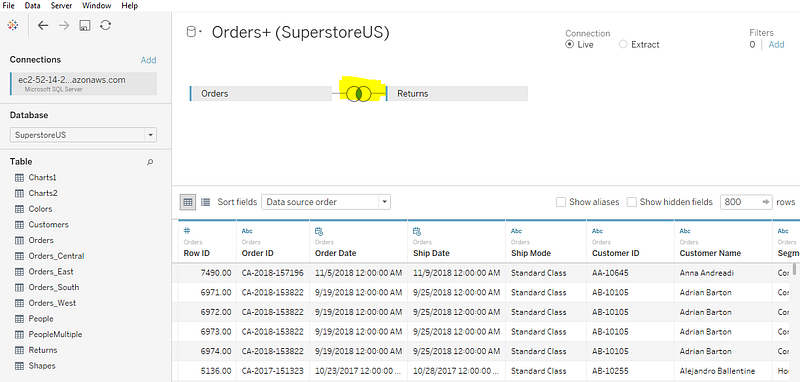Apply the row count using the arrow
The width and height of the screenshot is (800, 382).
click(765, 202)
